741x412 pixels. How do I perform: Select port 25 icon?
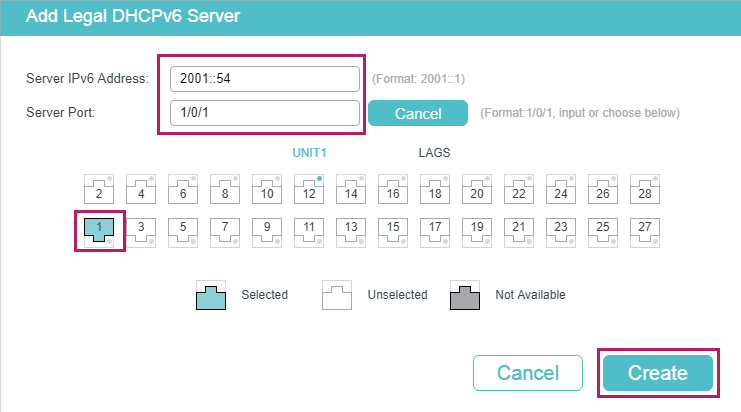[603, 232]
